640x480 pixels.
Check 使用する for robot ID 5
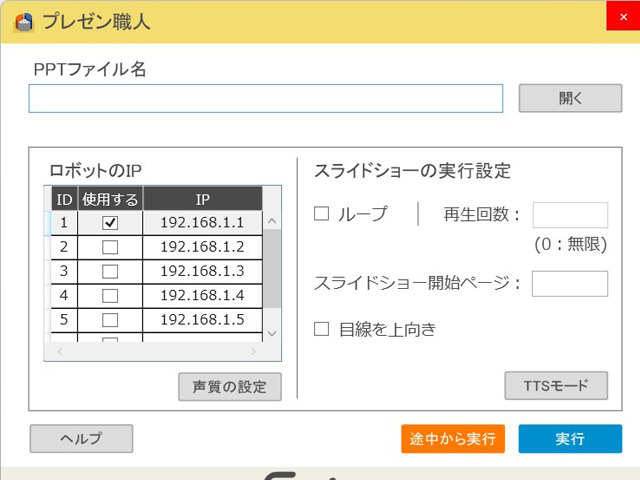(110, 320)
